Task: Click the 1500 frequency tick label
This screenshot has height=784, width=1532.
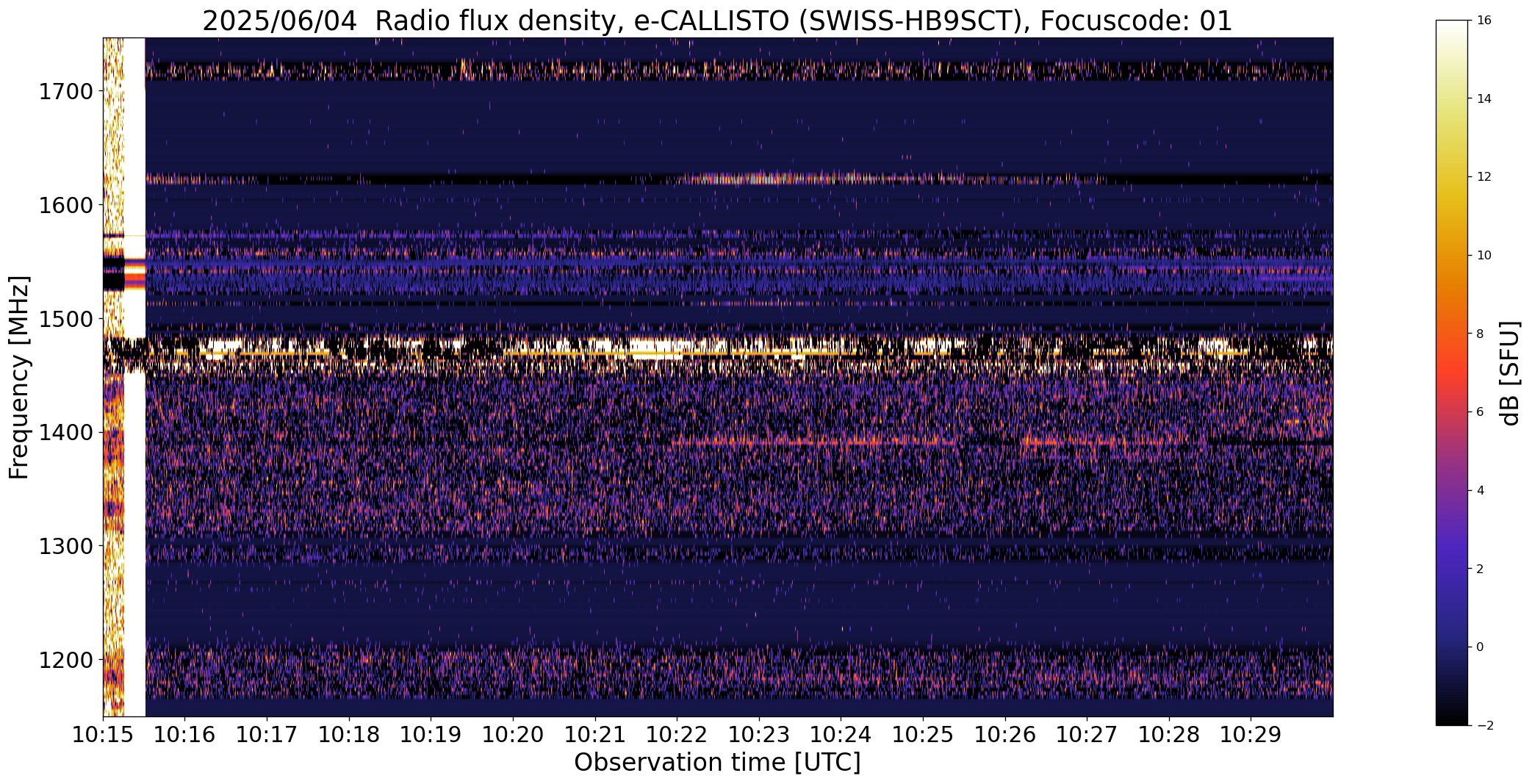Action: pyautogui.click(x=65, y=319)
